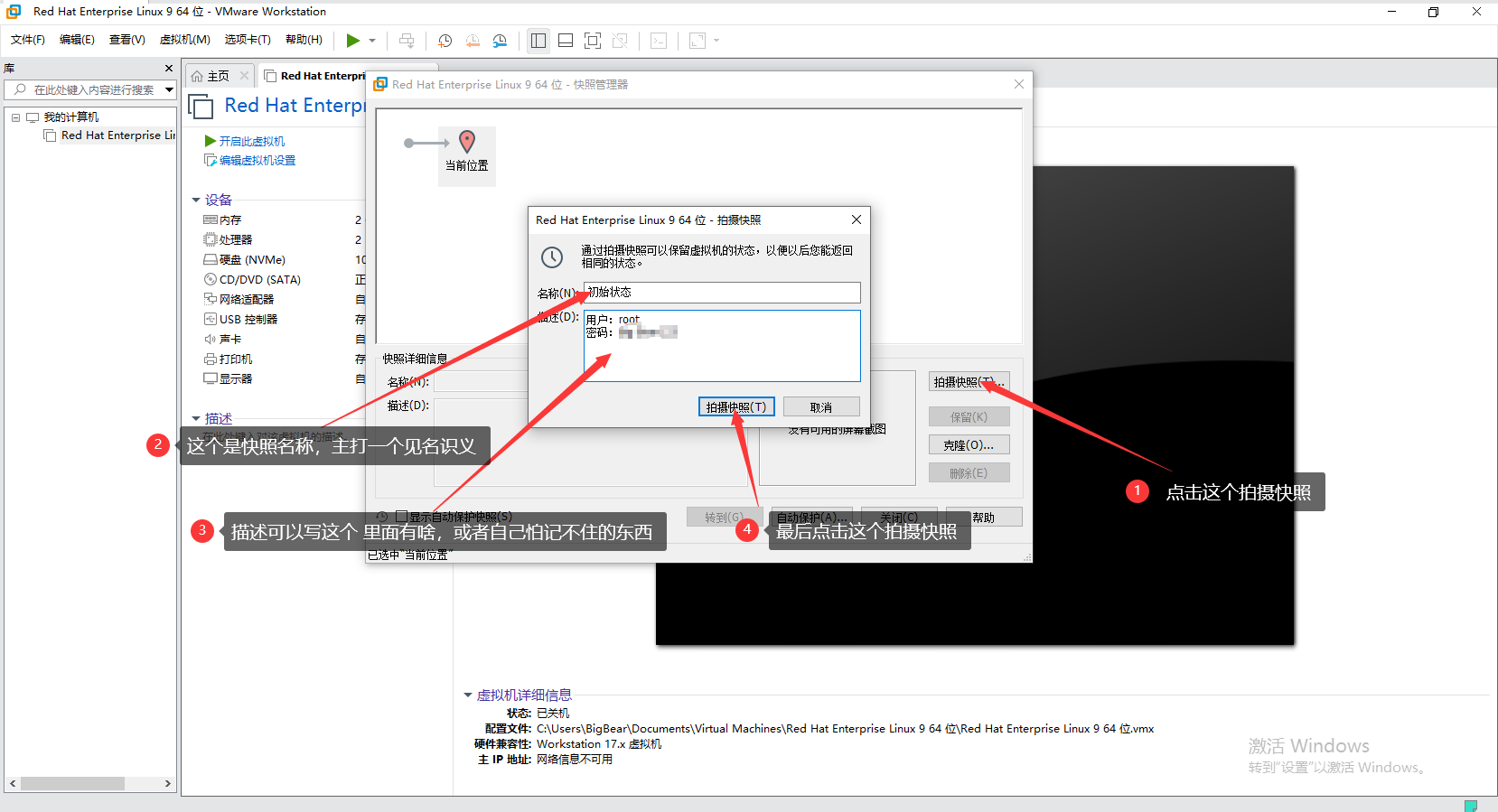Open the 编辑(E) menu
This screenshot has width=1498, height=812.
[77, 40]
